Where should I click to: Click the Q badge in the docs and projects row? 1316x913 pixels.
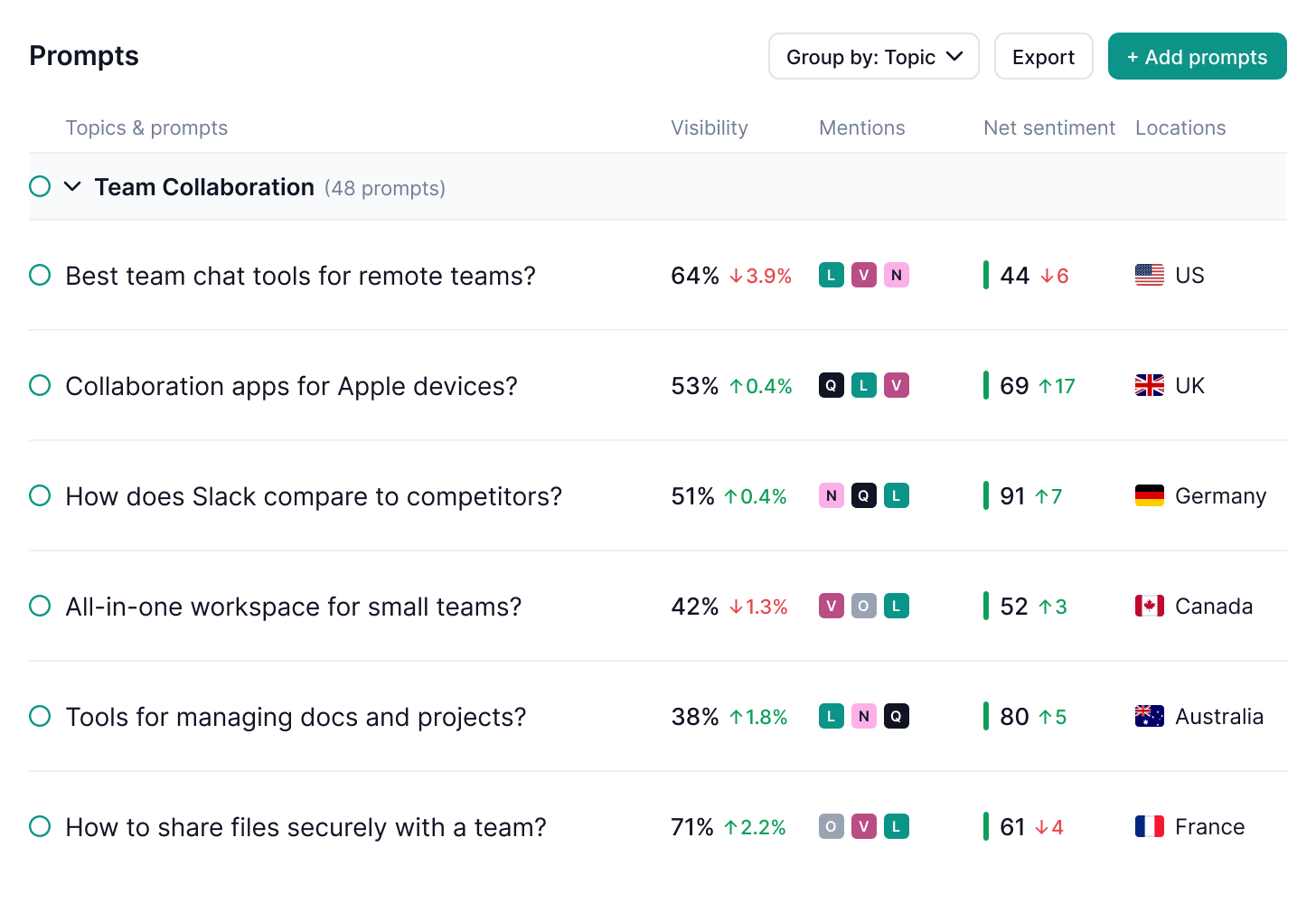coord(897,716)
